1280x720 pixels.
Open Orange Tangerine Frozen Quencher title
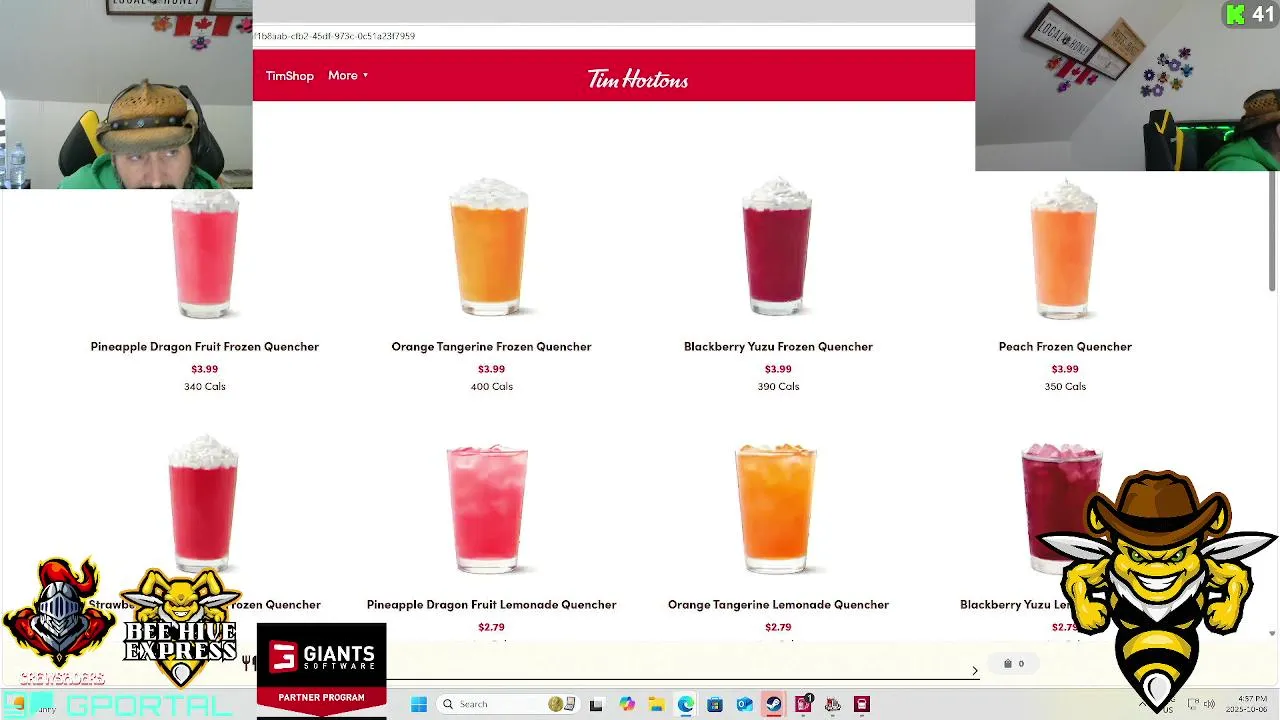point(491,346)
